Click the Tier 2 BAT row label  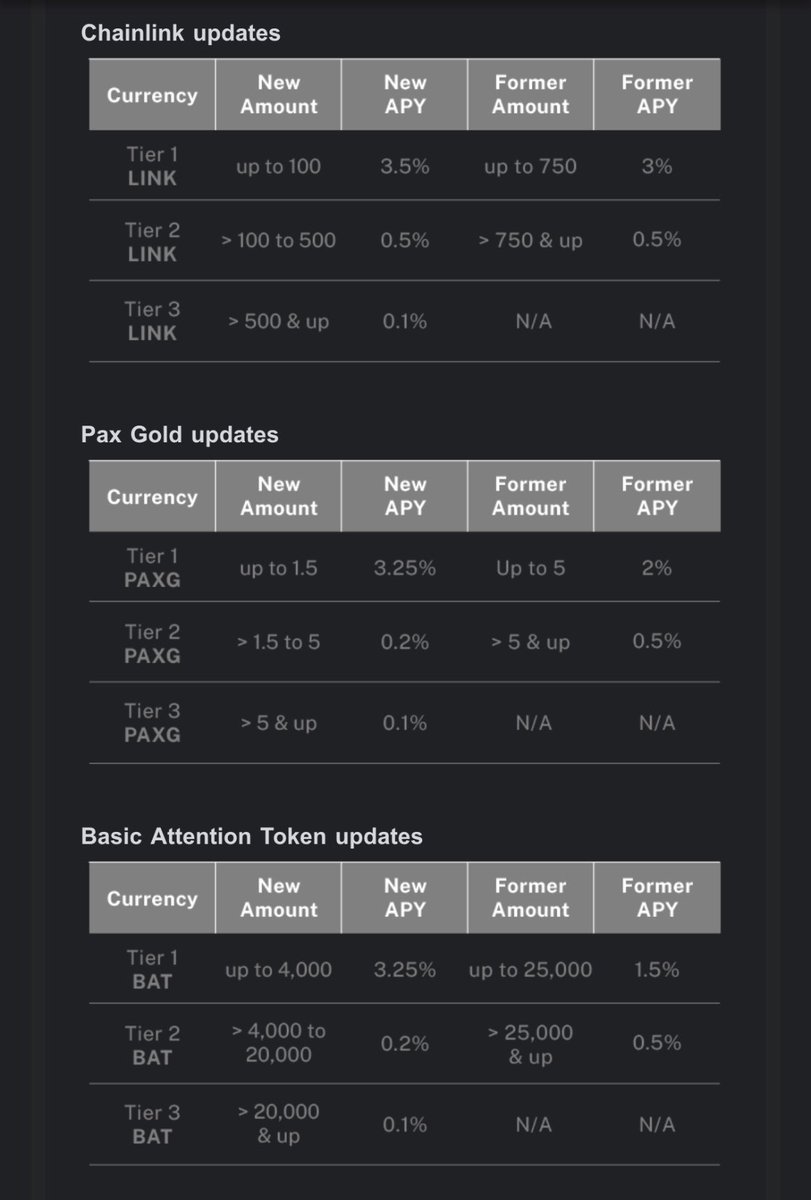[152, 1045]
